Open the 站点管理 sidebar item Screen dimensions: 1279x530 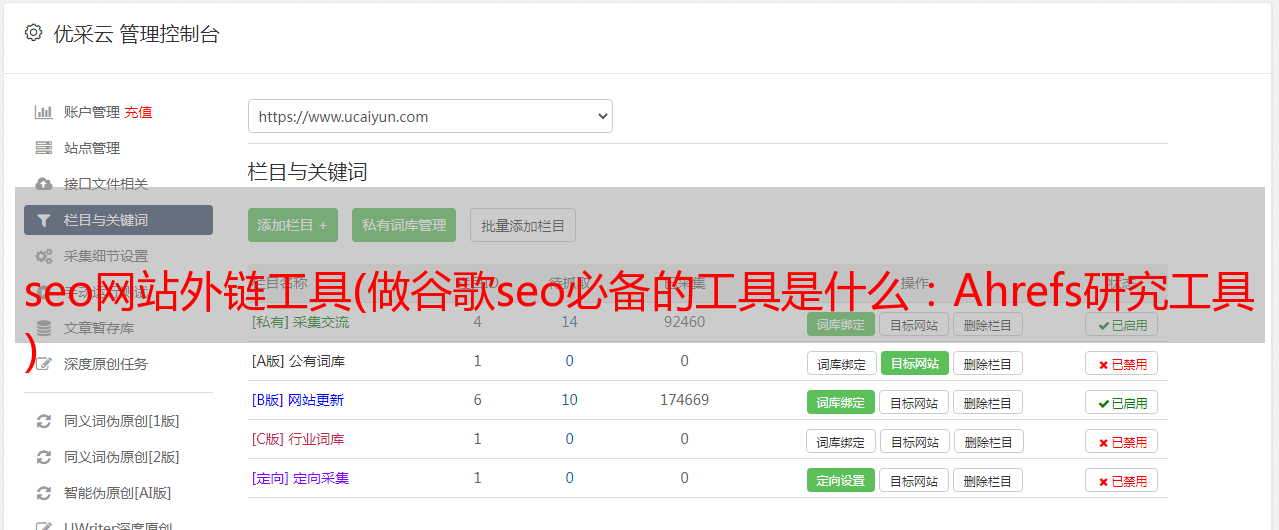pyautogui.click(x=92, y=148)
